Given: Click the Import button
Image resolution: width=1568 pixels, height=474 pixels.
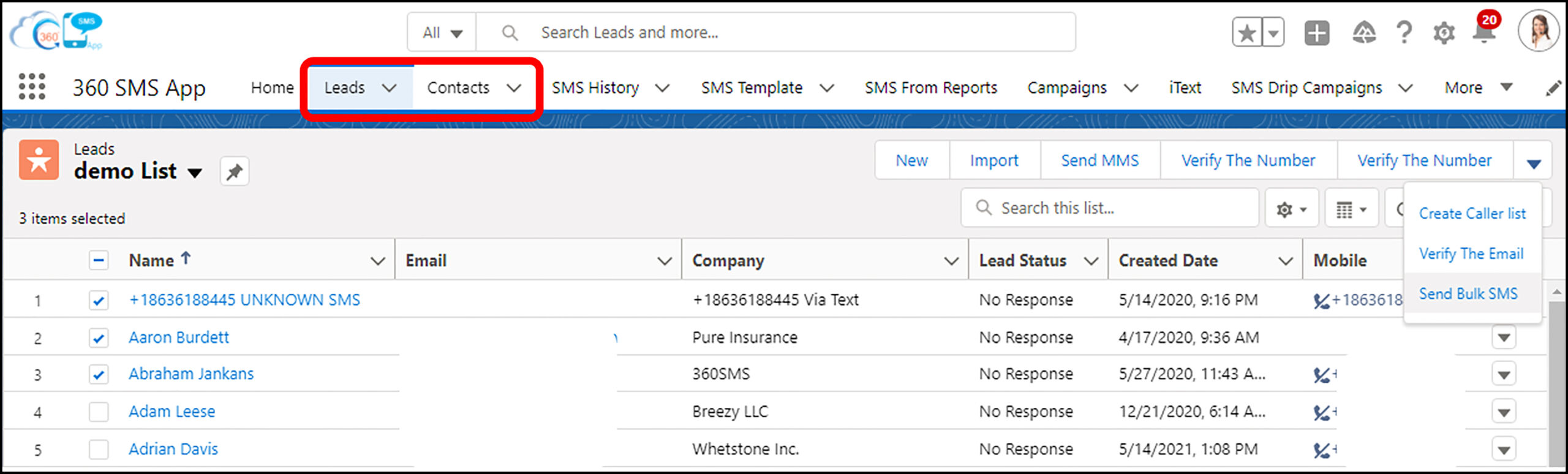Looking at the screenshot, I should (x=995, y=160).
